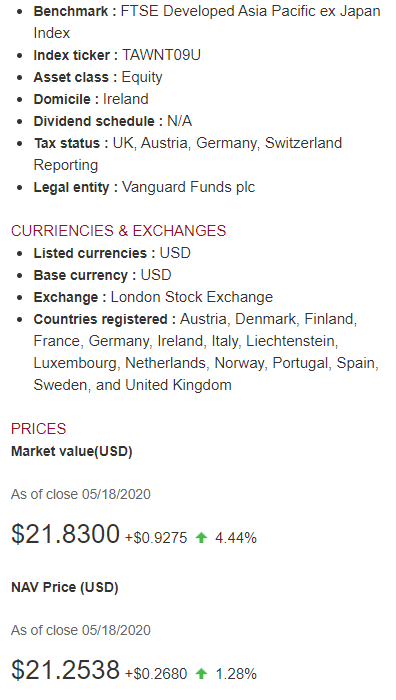Click the Asset class Equity entry

pyautogui.click(x=98, y=77)
